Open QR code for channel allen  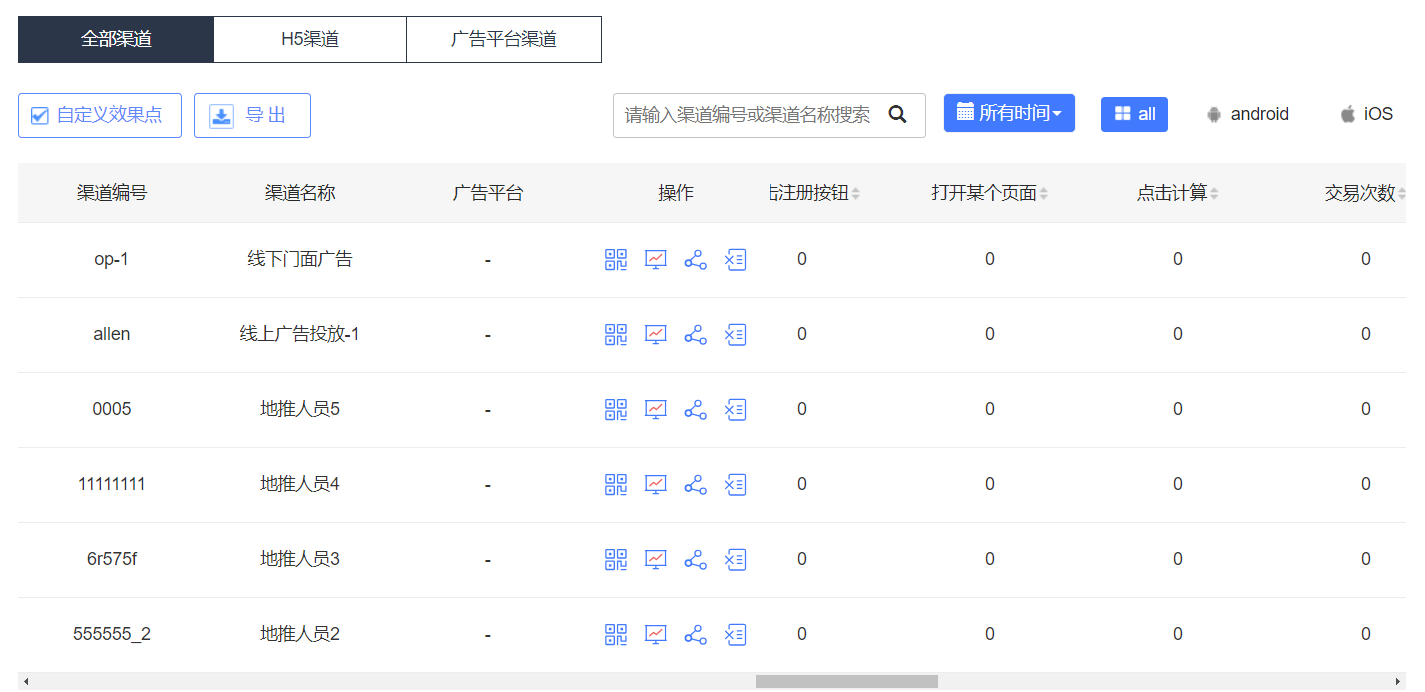[616, 335]
